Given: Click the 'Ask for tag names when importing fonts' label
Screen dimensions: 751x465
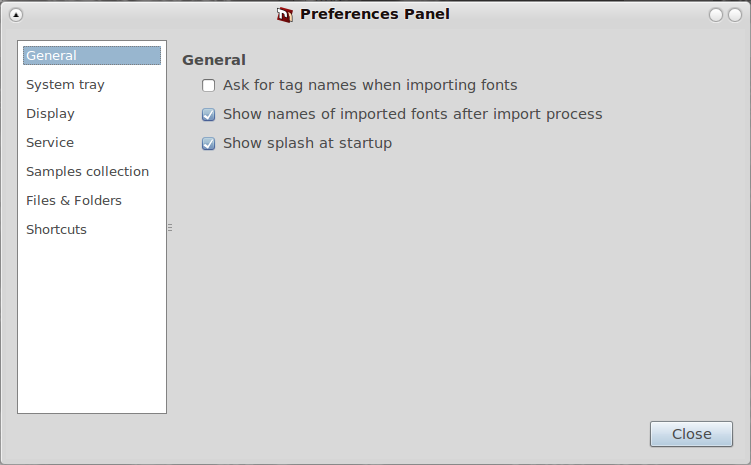Looking at the screenshot, I should pyautogui.click(x=370, y=85).
